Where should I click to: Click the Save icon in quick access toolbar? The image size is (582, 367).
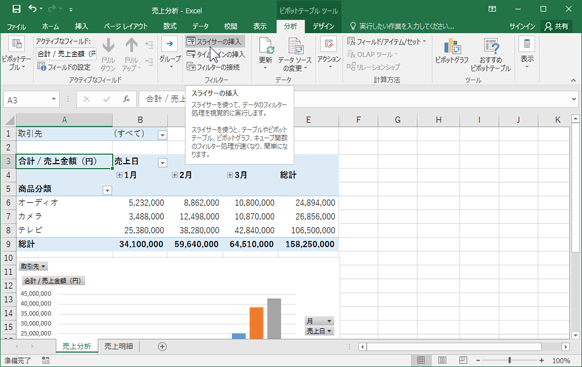pyautogui.click(x=16, y=9)
